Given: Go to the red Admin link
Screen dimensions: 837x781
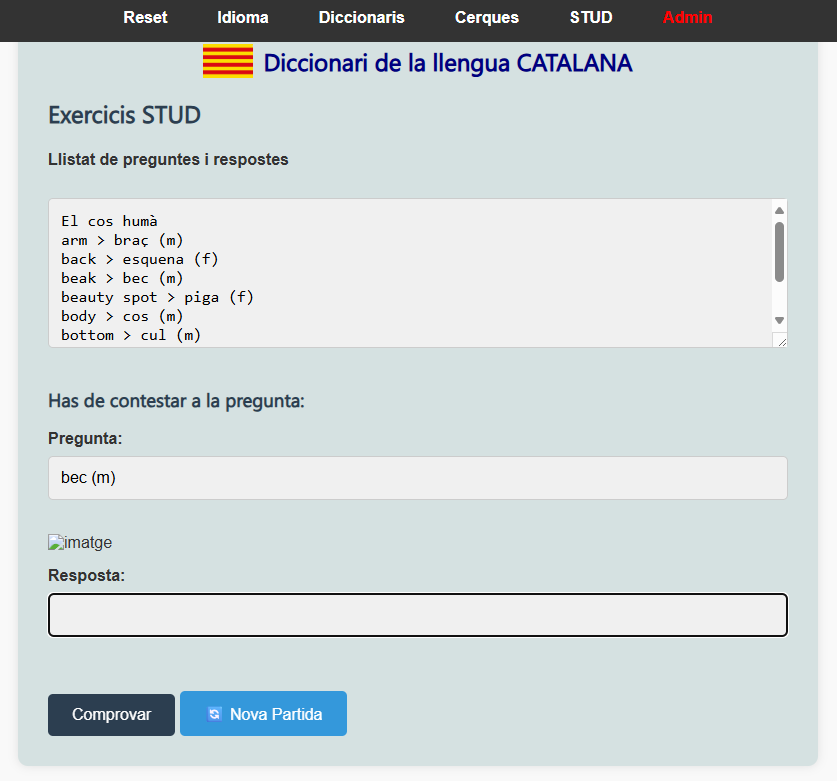Looking at the screenshot, I should click(x=688, y=18).
